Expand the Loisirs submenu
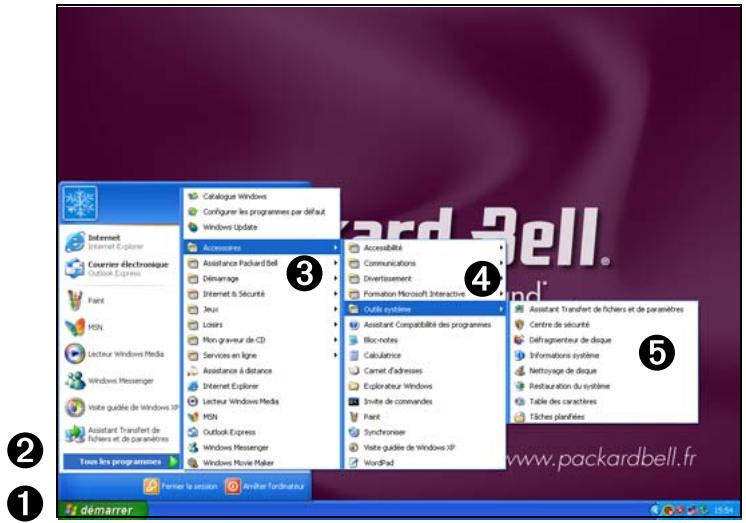Viewport: 746px width, 523px height. [x=262, y=325]
